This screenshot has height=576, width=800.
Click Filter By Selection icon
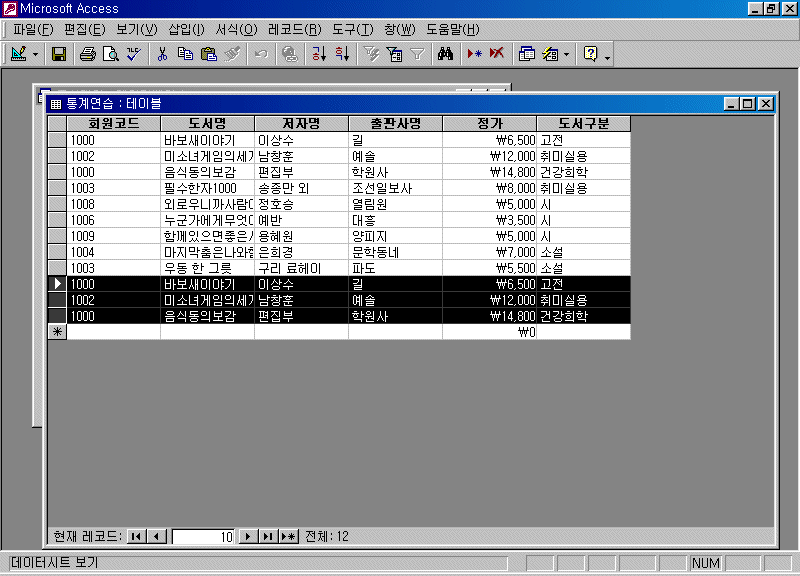[x=371, y=54]
